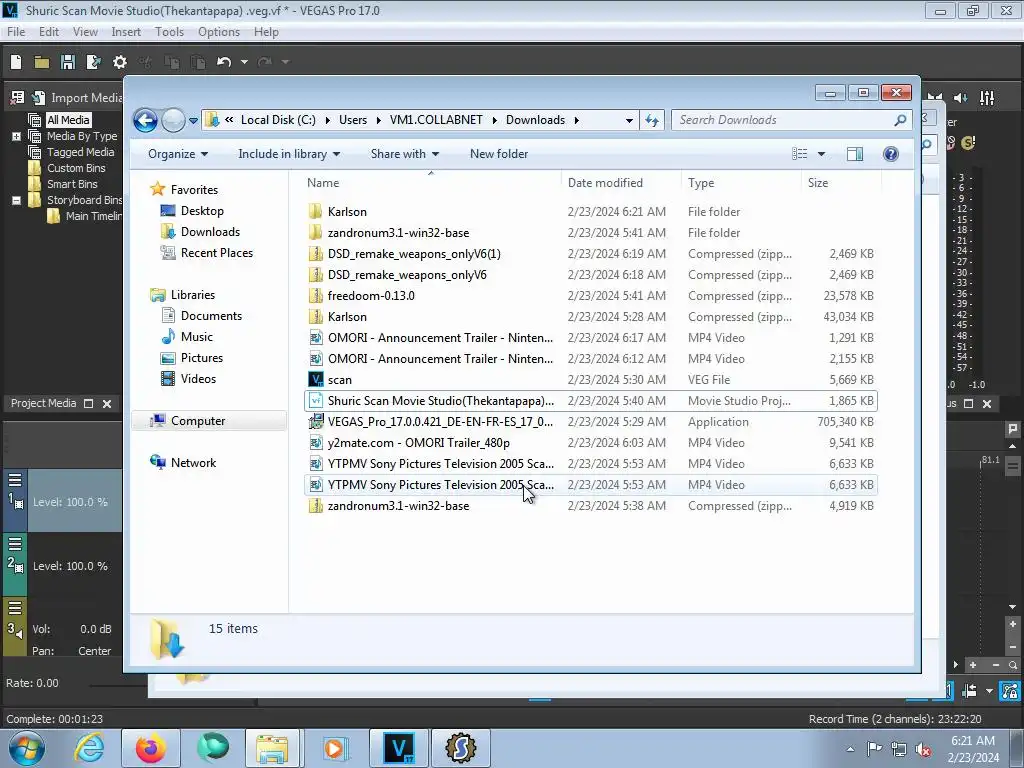Image resolution: width=1024 pixels, height=768 pixels.
Task: Select DSD_remake_weapons_onlyV6(1) zip
Action: pos(591,253)
